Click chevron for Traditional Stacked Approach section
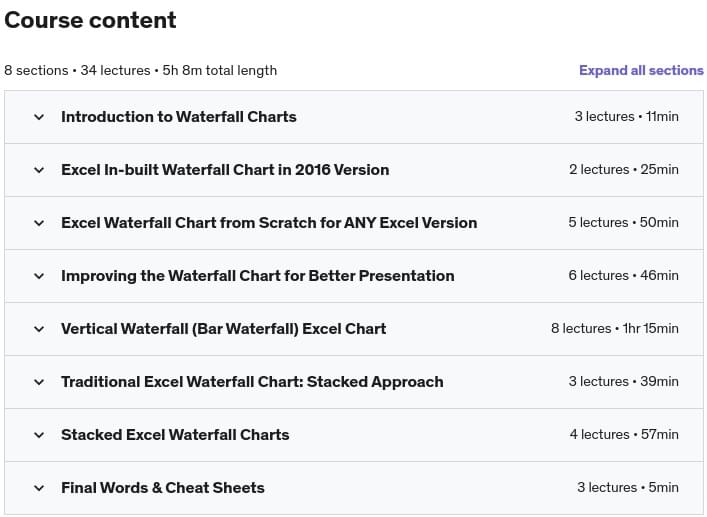Image resolution: width=707 pixels, height=517 pixels. click(x=39, y=382)
